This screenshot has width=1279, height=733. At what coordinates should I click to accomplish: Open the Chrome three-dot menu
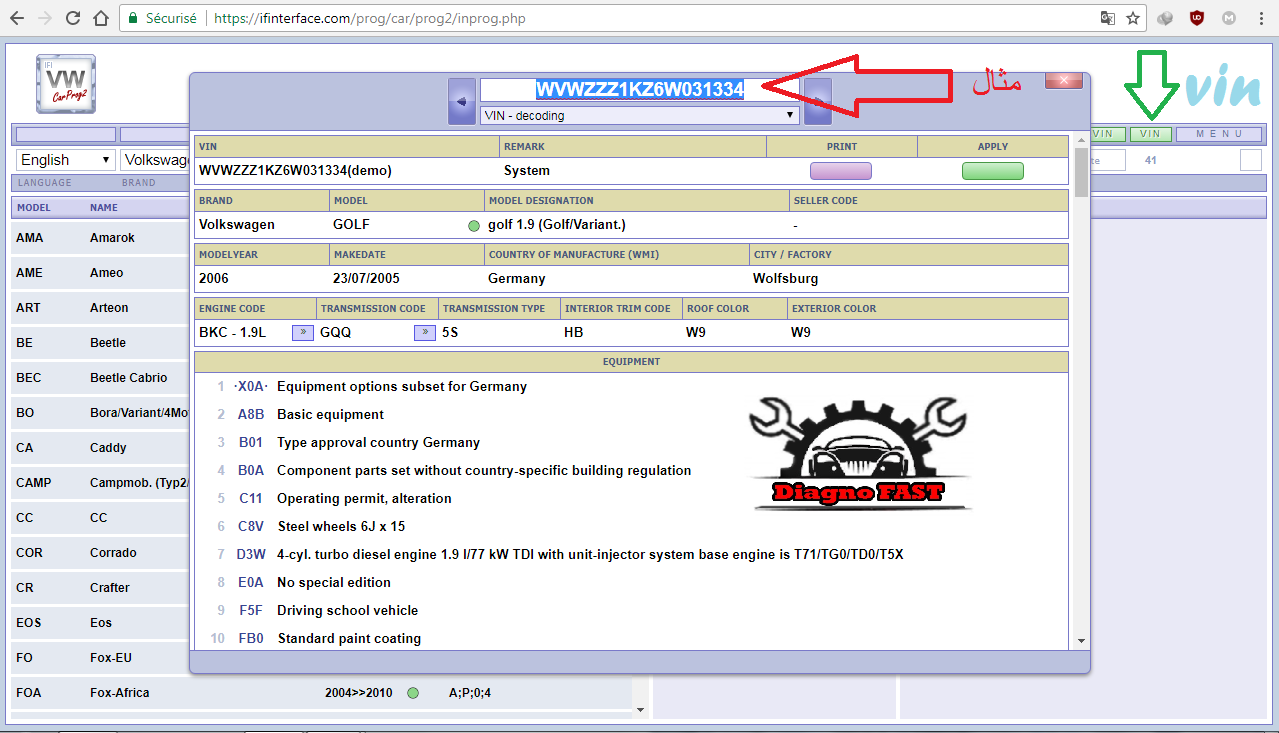point(1261,18)
